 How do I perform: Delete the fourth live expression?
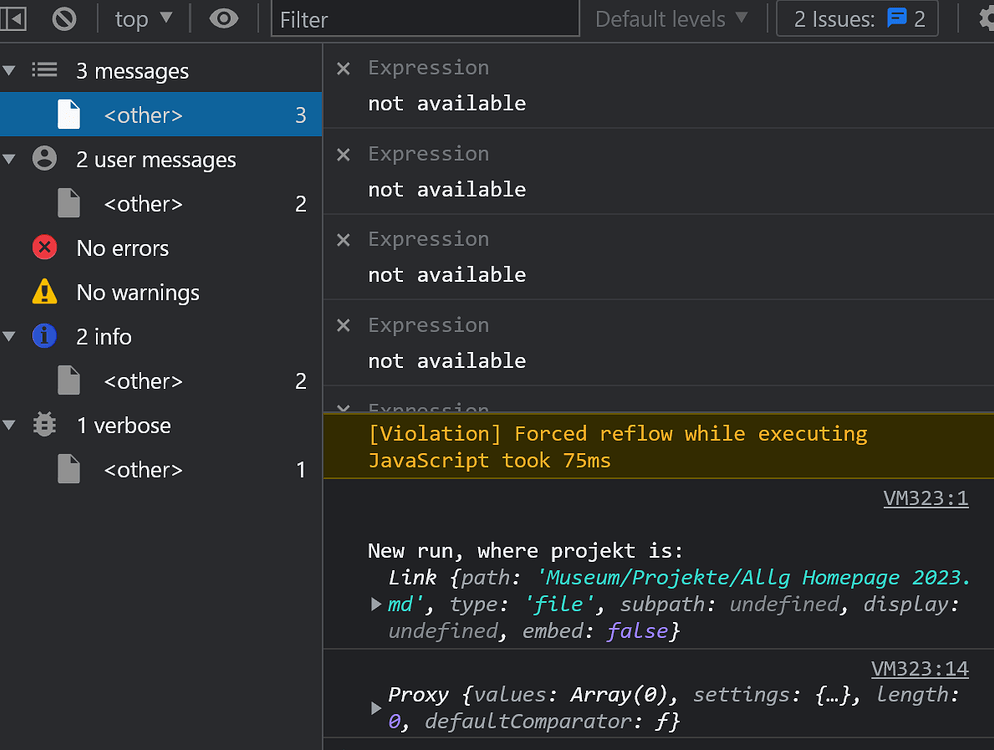pos(343,325)
